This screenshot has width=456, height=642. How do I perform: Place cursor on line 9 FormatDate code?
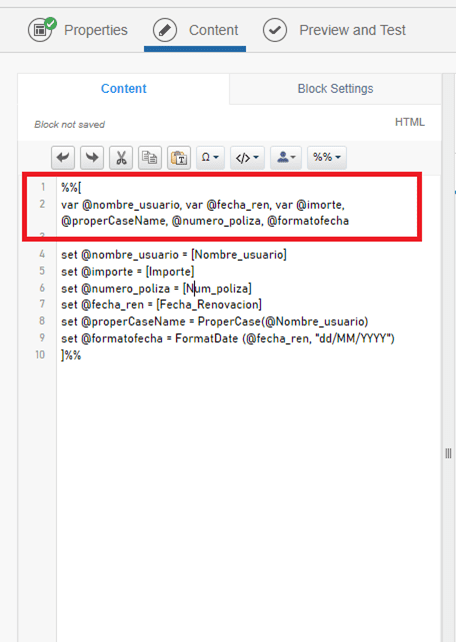[228, 339]
